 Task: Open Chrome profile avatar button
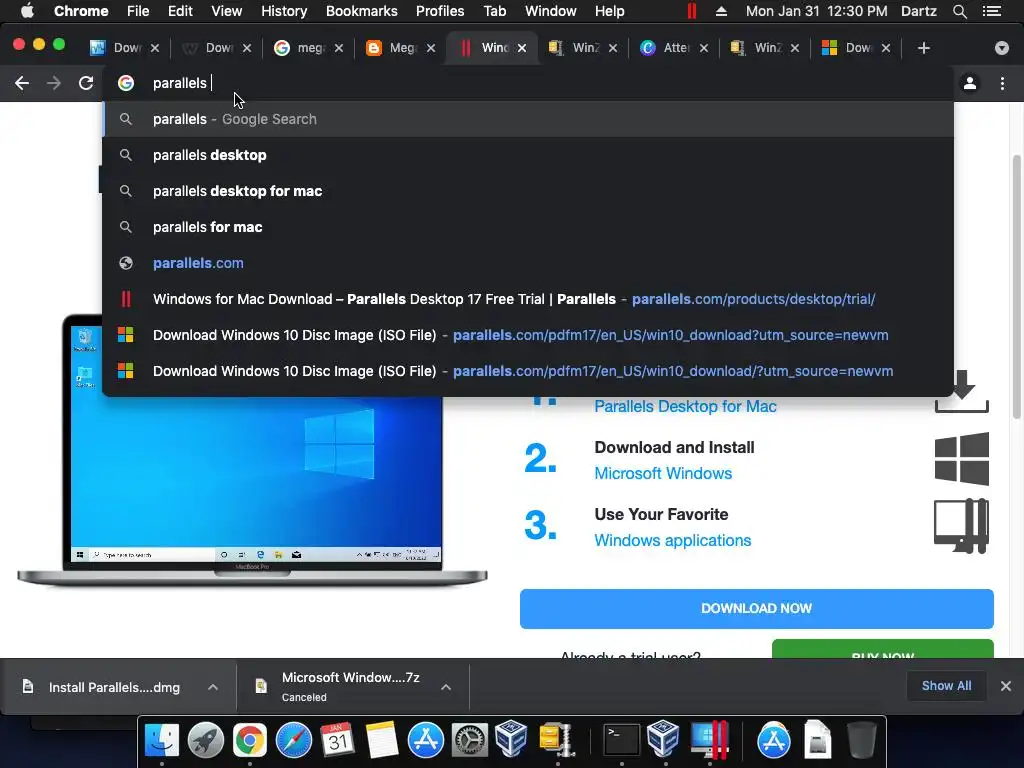tap(970, 83)
